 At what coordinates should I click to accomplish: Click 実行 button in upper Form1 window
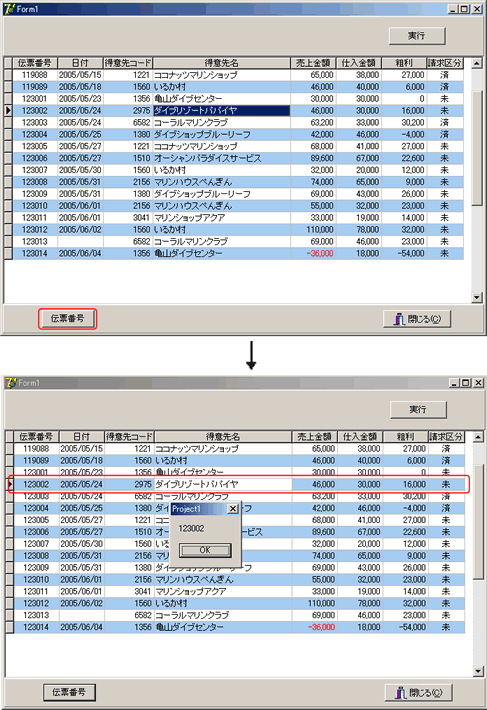point(417,36)
